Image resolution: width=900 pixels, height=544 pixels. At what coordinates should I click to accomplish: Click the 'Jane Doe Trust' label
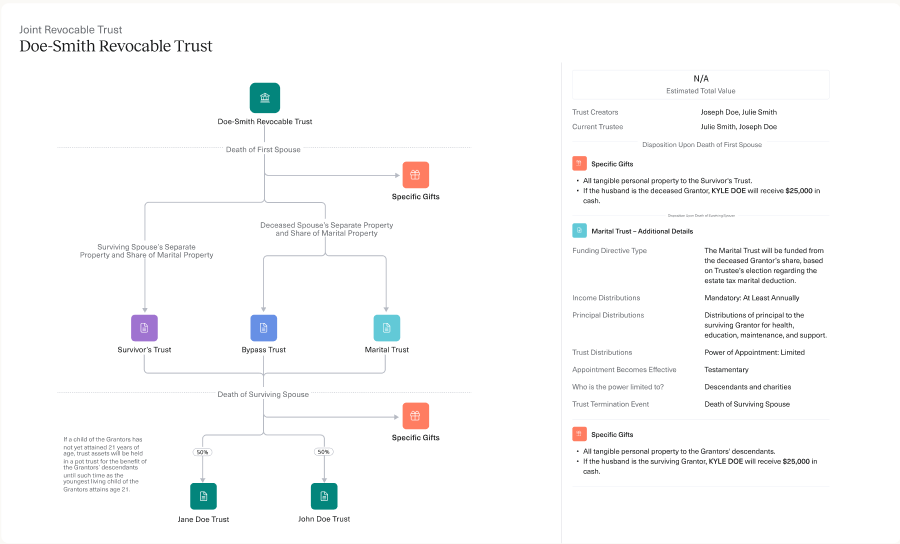[x=203, y=519]
